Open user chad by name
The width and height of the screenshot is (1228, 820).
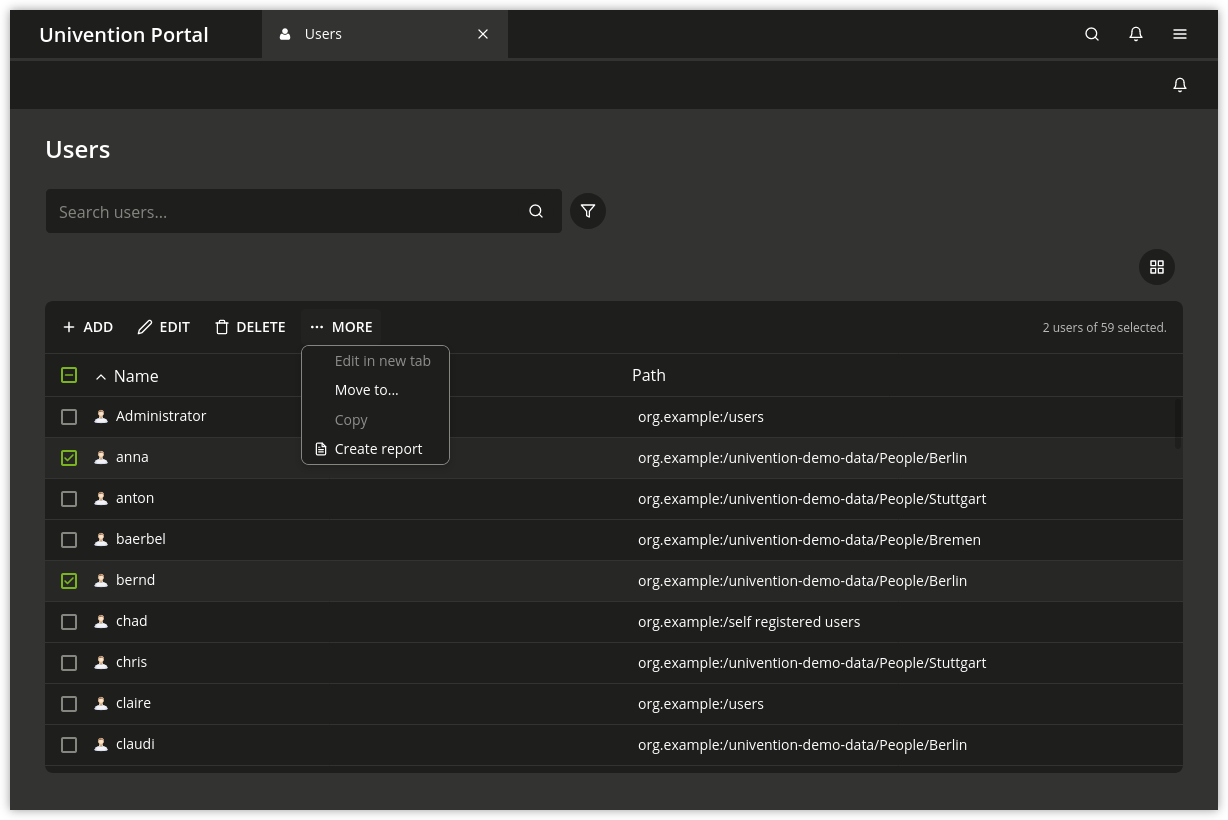tap(131, 621)
